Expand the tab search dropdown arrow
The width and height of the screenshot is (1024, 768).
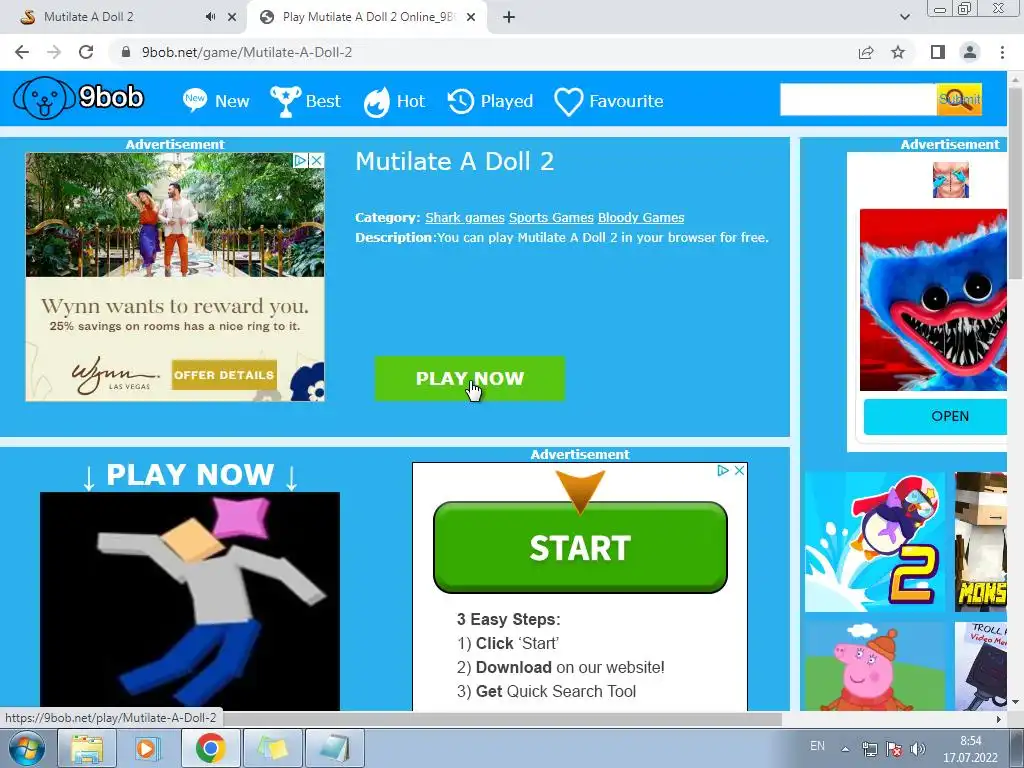904,18
